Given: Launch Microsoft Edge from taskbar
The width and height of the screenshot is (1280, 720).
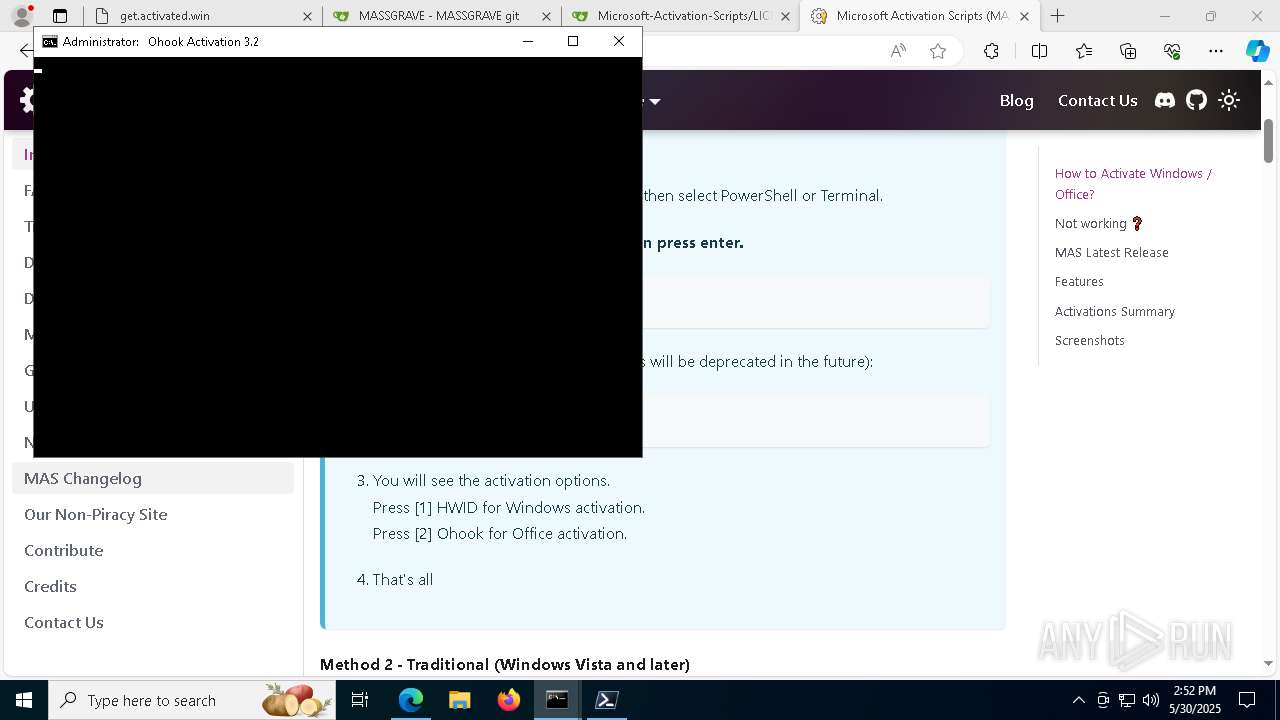Looking at the screenshot, I should pos(411,700).
